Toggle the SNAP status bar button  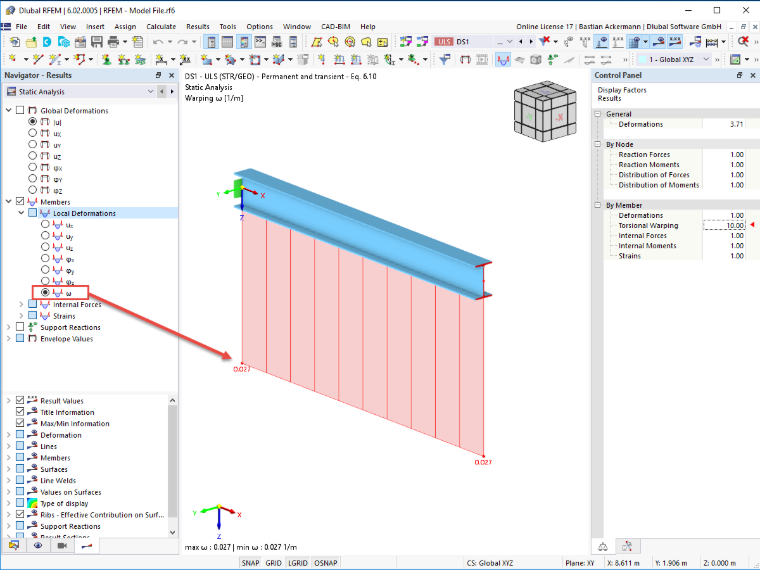[251, 563]
